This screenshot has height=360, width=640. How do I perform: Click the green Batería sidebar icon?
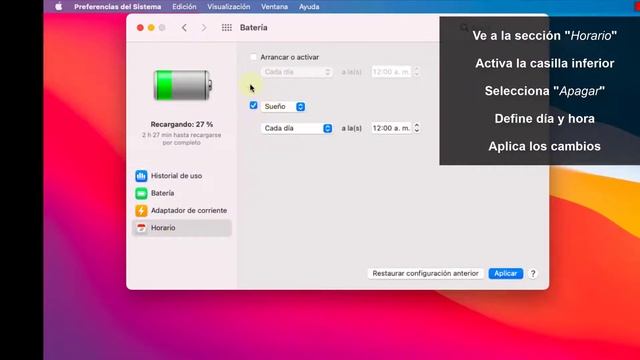coord(141,193)
